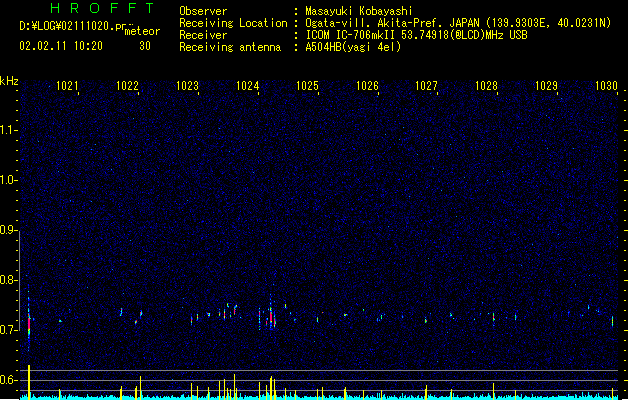Image resolution: width=629 pixels, height=400 pixels.
Task: Click frequency axis label 0.9
Action: coord(8,230)
